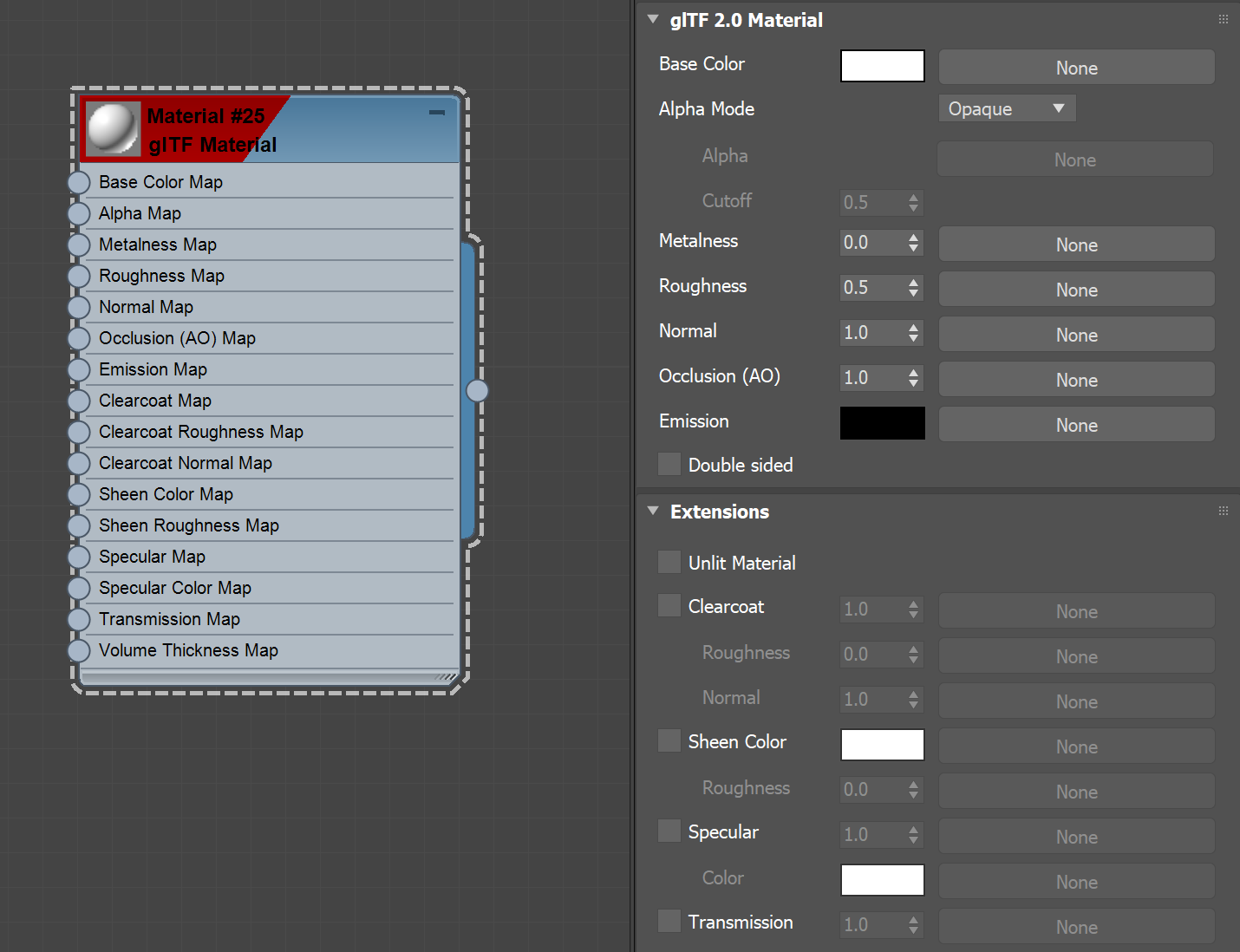Open the Alpha Mode dropdown
Image resolution: width=1240 pixels, height=952 pixels.
point(1007,108)
